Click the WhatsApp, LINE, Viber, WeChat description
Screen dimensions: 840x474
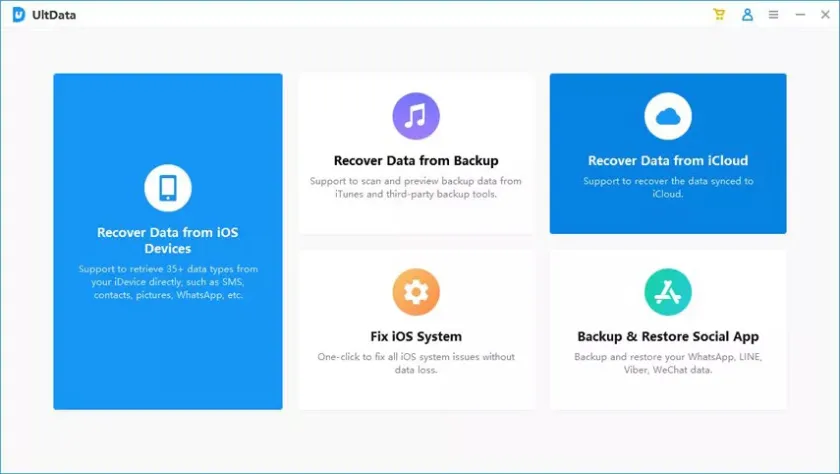coord(668,363)
